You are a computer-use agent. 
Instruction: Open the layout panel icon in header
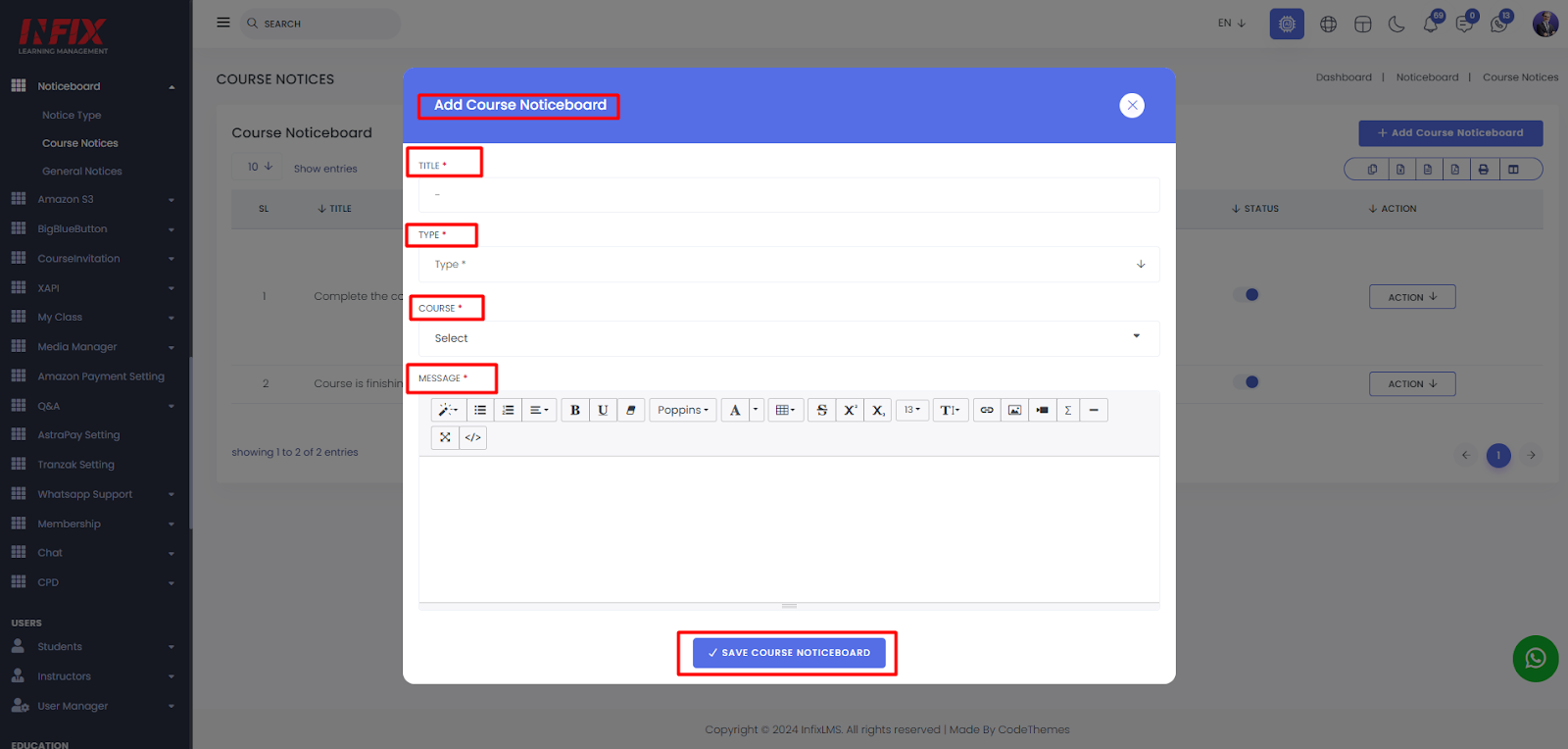[x=1362, y=25]
